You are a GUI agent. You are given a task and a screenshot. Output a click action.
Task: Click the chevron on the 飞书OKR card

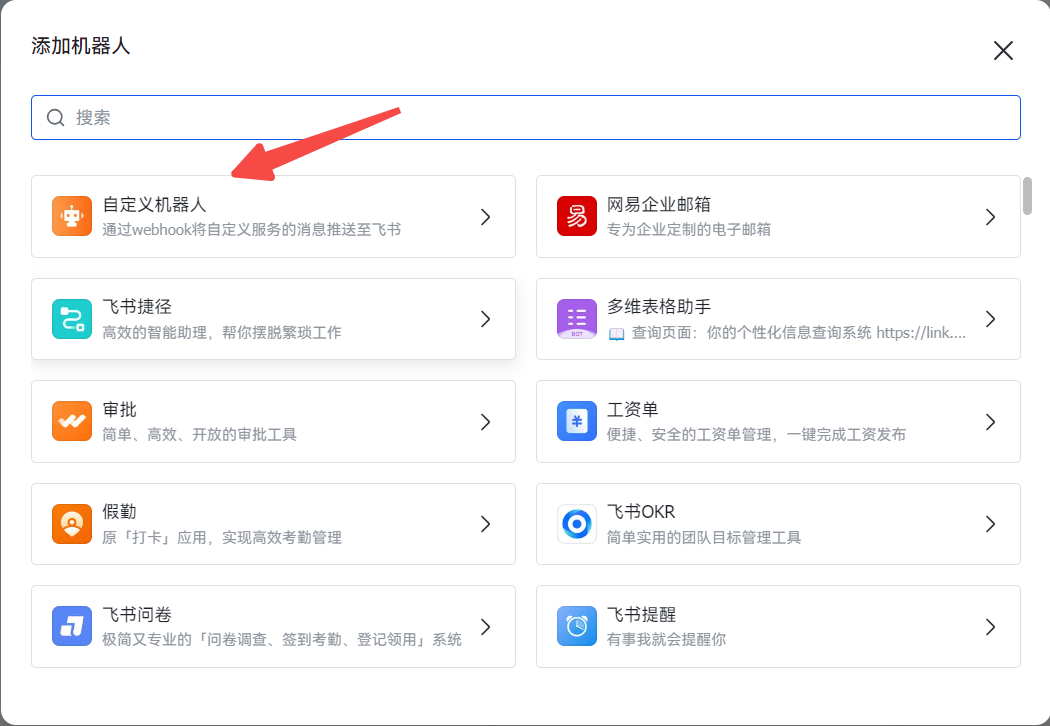[990, 524]
